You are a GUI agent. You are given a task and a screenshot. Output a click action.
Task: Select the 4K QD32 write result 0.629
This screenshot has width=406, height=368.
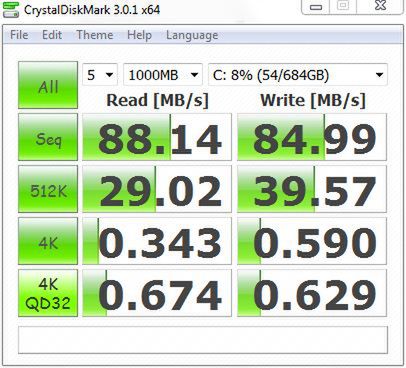point(312,293)
